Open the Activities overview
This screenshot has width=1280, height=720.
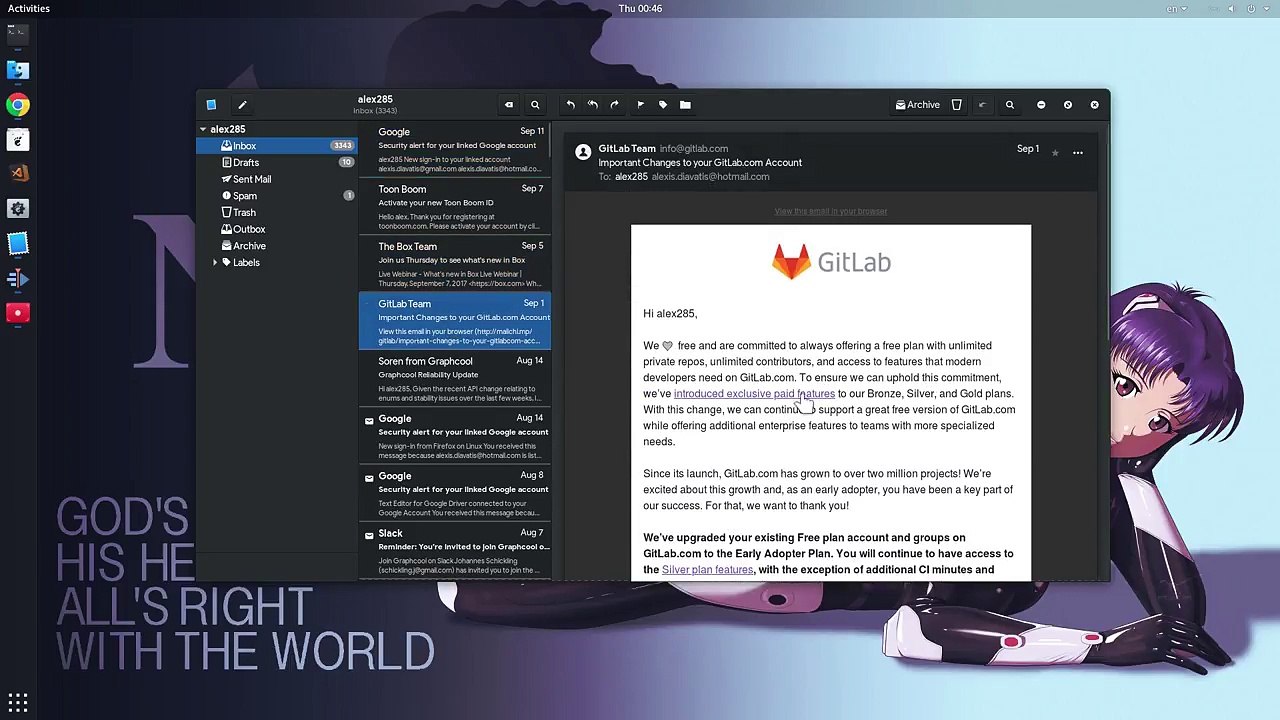(29, 8)
